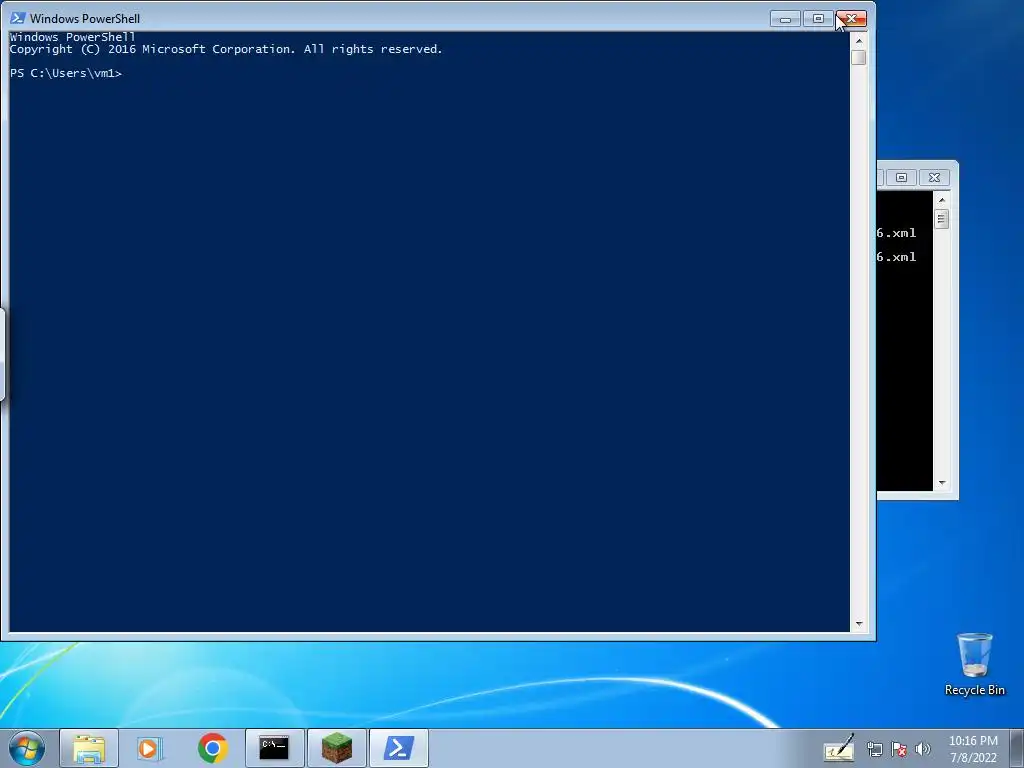Open Google Chrome from the taskbar
Viewport: 1024px width, 768px height.
[x=212, y=748]
